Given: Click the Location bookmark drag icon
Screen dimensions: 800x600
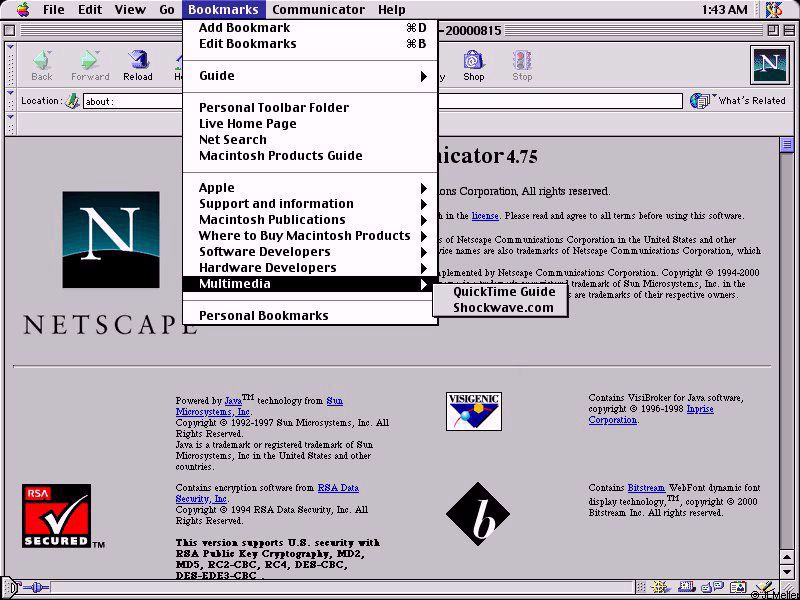Looking at the screenshot, I should click(x=72, y=101).
